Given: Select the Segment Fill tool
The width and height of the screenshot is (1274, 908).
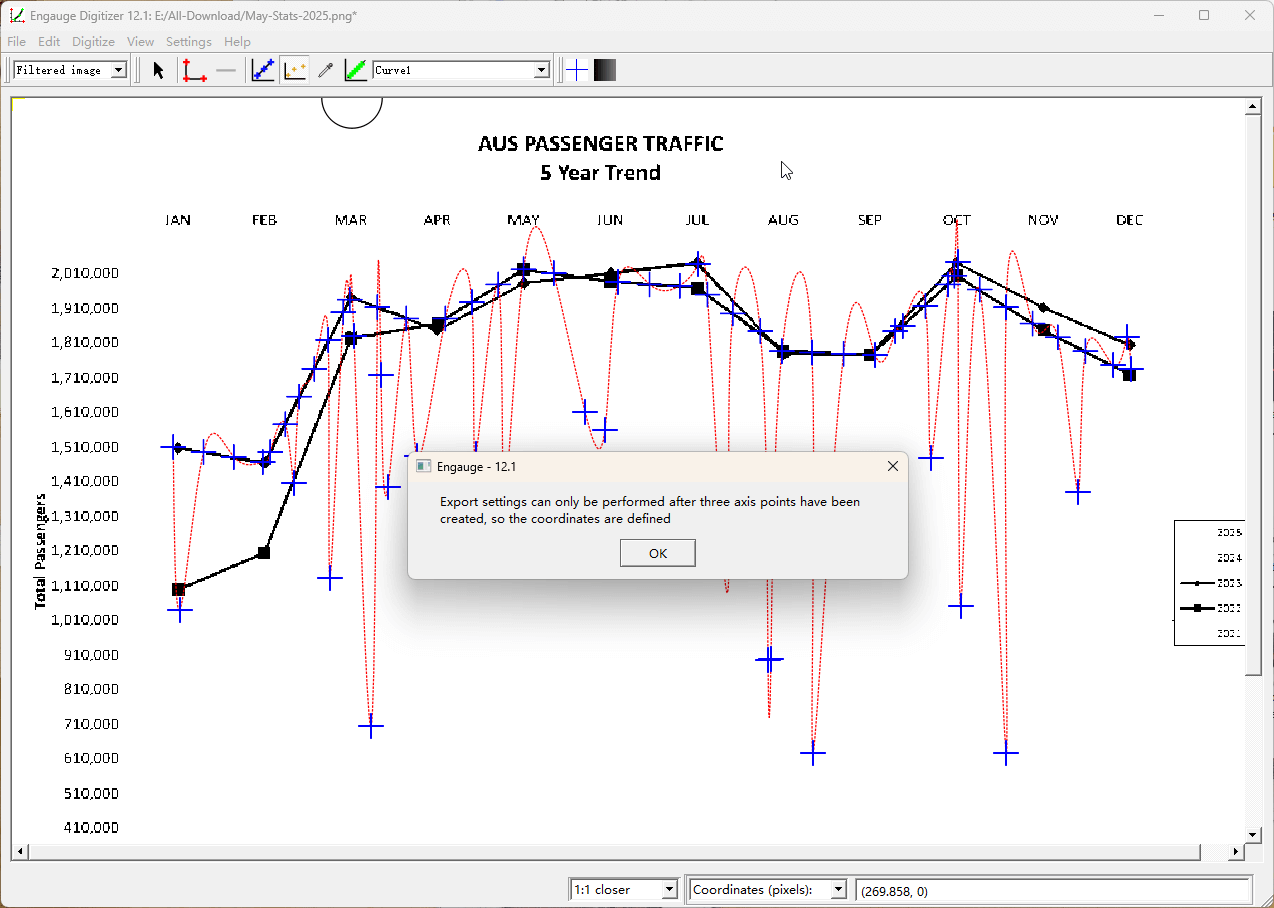Looking at the screenshot, I should pyautogui.click(x=355, y=70).
